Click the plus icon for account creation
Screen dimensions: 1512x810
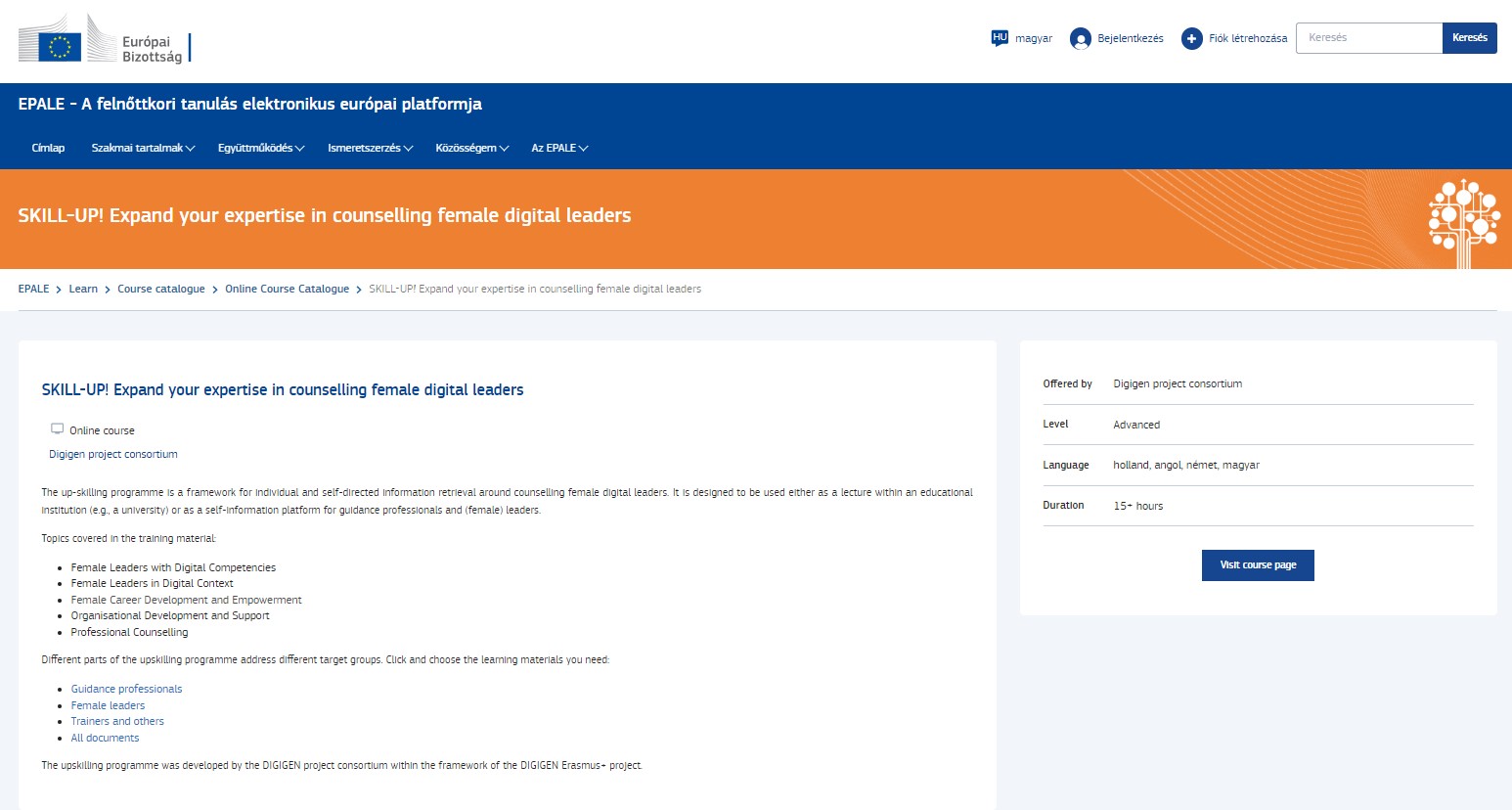1191,38
